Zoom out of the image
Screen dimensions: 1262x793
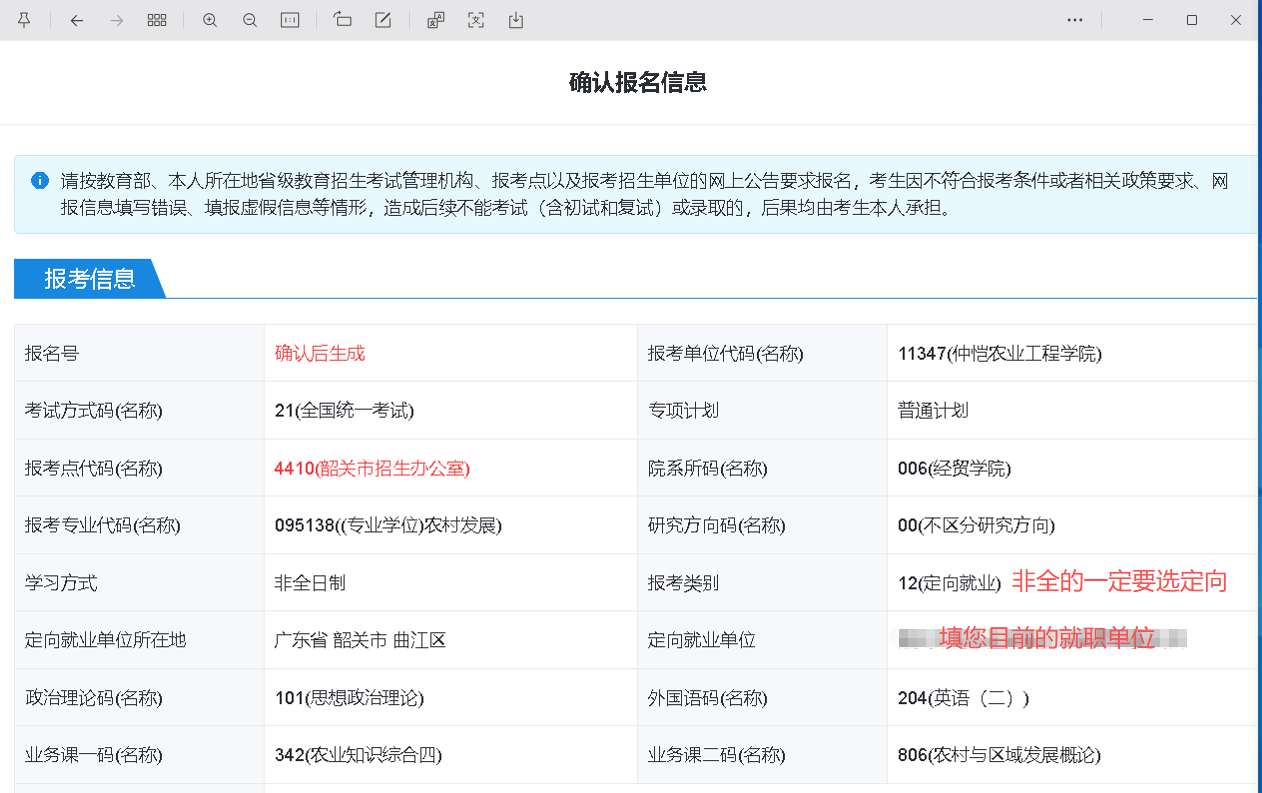click(x=250, y=20)
